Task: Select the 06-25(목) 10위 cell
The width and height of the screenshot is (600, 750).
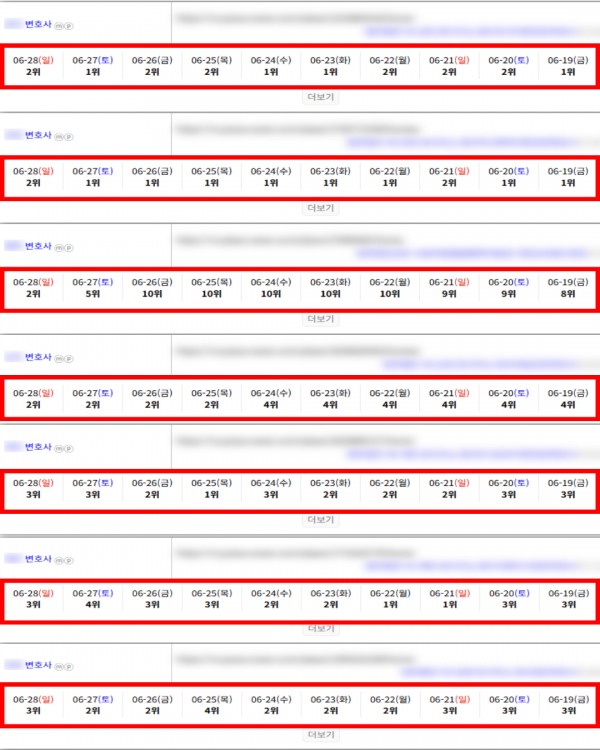Action: click(x=211, y=288)
